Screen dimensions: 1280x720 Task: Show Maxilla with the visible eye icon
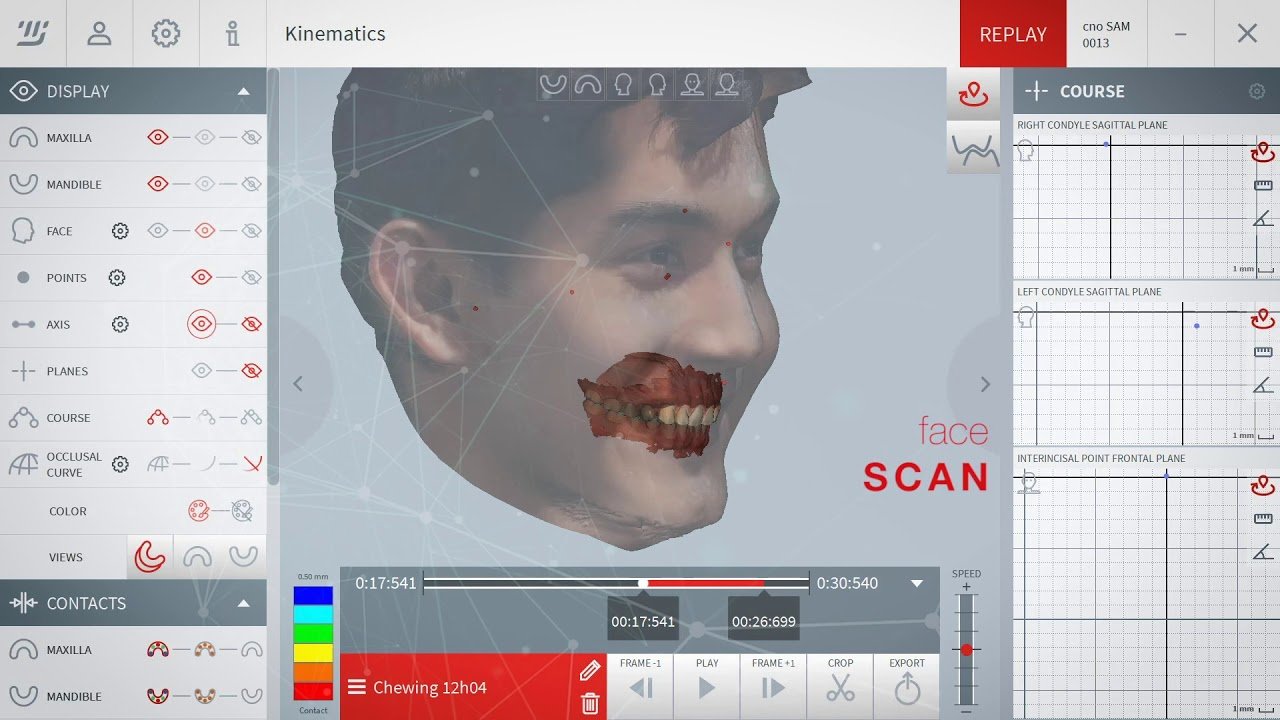coord(158,138)
